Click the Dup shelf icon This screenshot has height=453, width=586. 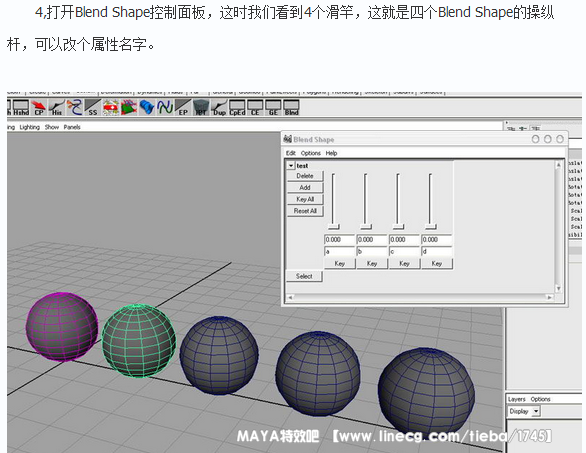[219, 108]
